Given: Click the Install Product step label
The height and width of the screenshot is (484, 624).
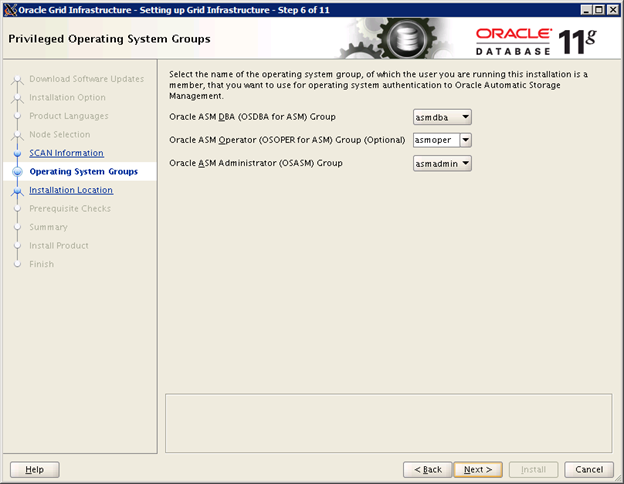Looking at the screenshot, I should (x=59, y=246).
